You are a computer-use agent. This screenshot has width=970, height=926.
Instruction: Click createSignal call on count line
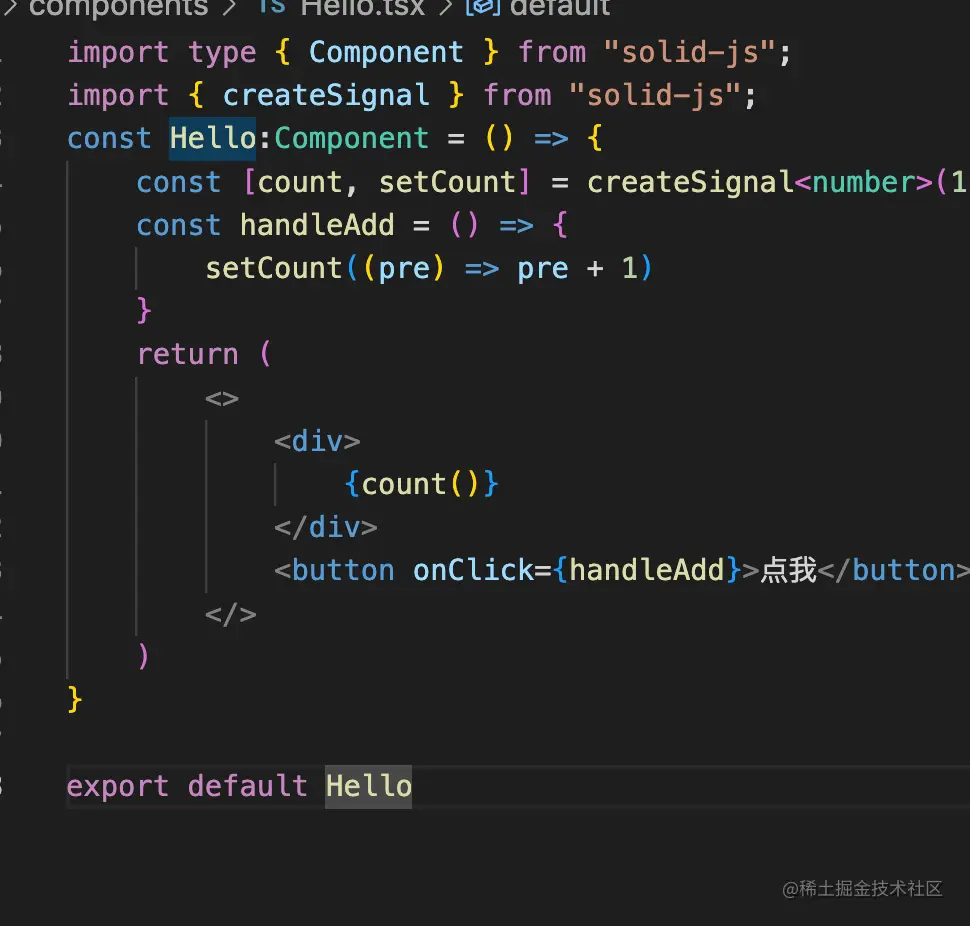tap(690, 182)
